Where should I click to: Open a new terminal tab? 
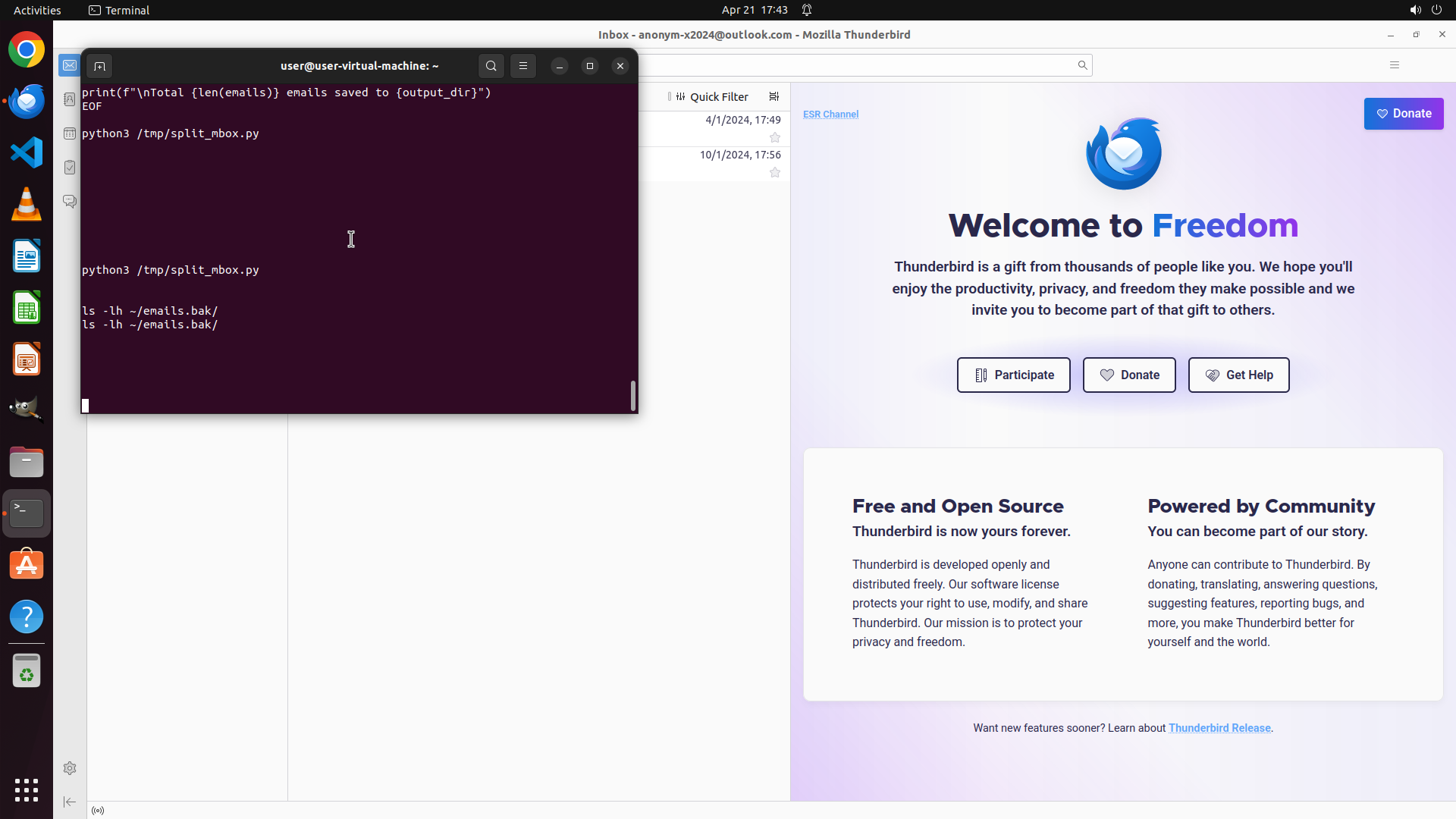tap(99, 67)
